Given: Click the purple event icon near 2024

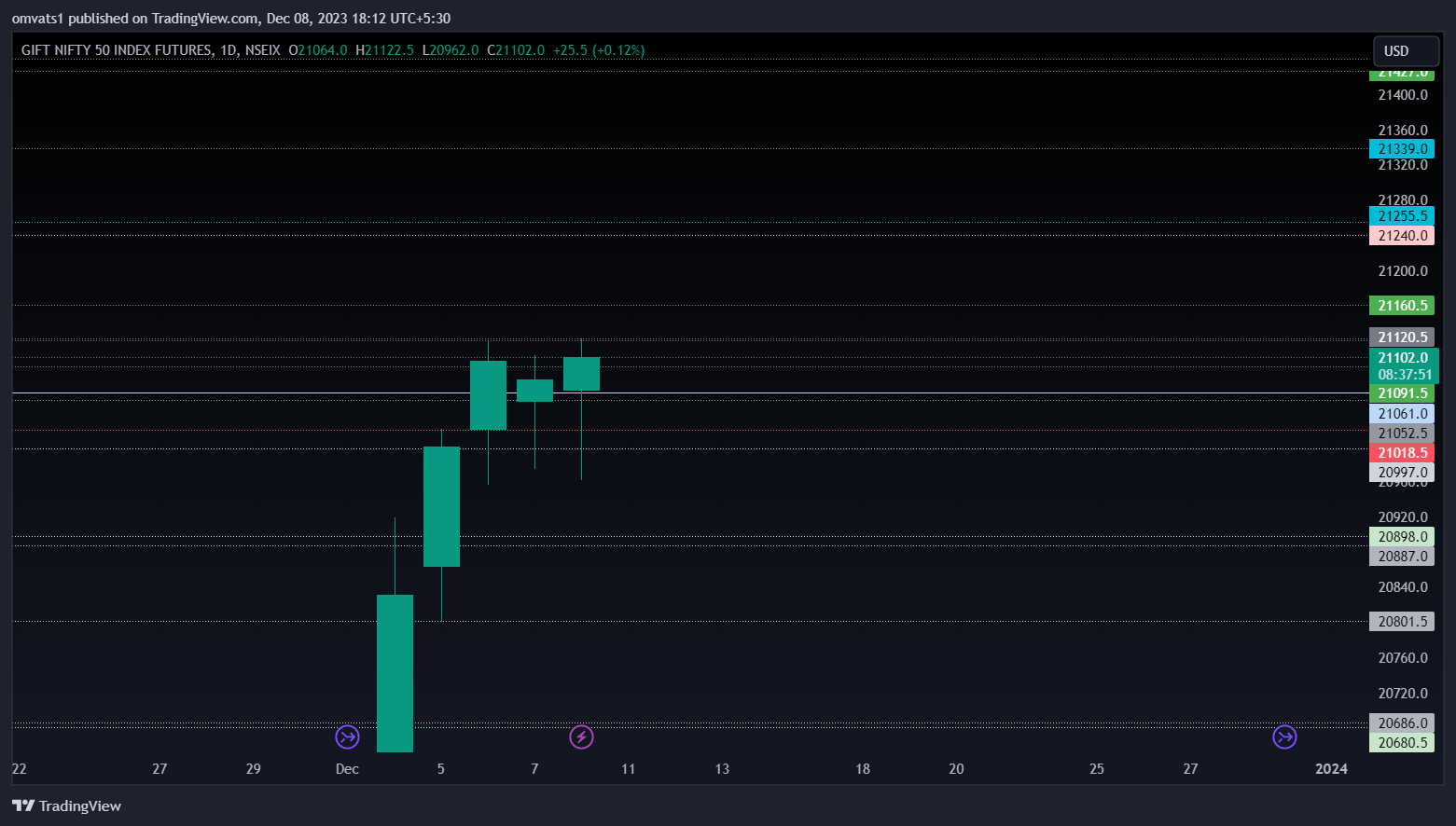Looking at the screenshot, I should click(1284, 737).
